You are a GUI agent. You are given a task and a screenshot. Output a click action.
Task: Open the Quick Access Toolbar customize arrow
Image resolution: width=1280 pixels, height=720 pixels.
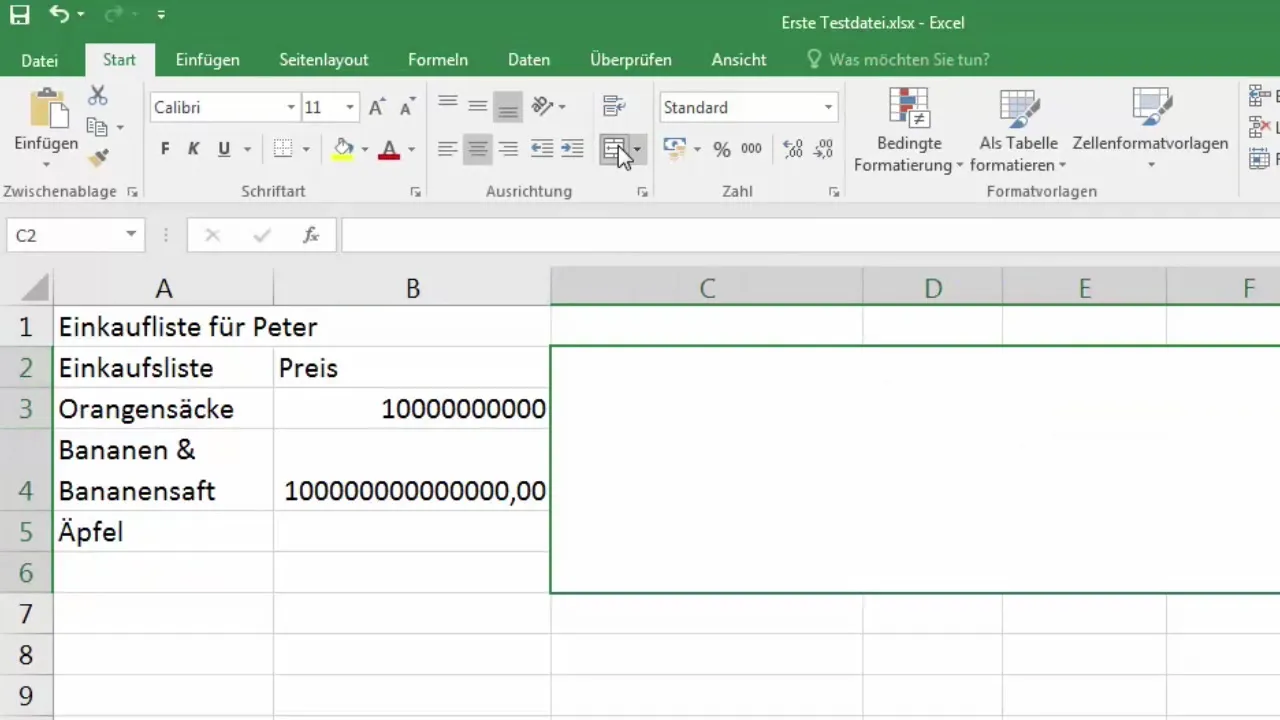pos(161,16)
